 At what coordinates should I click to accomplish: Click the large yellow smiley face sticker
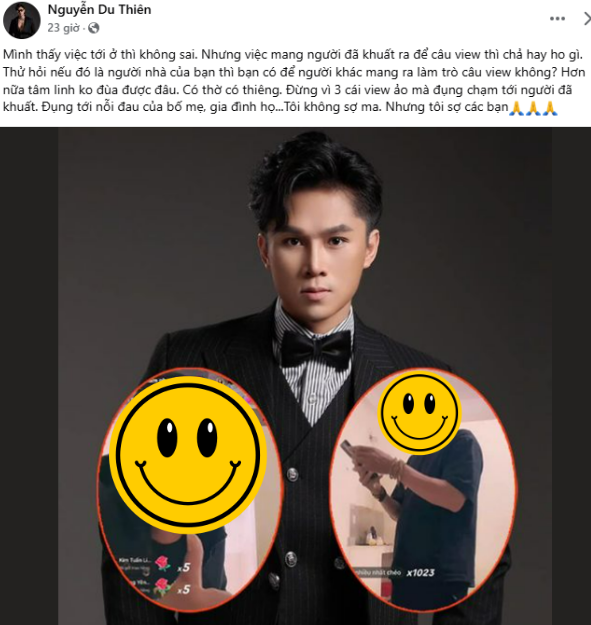pyautogui.click(x=188, y=454)
